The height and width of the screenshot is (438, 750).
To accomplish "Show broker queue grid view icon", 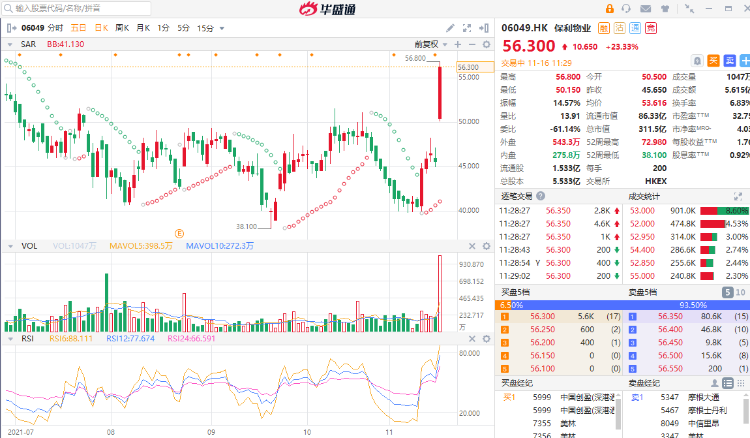I will click(740, 383).
